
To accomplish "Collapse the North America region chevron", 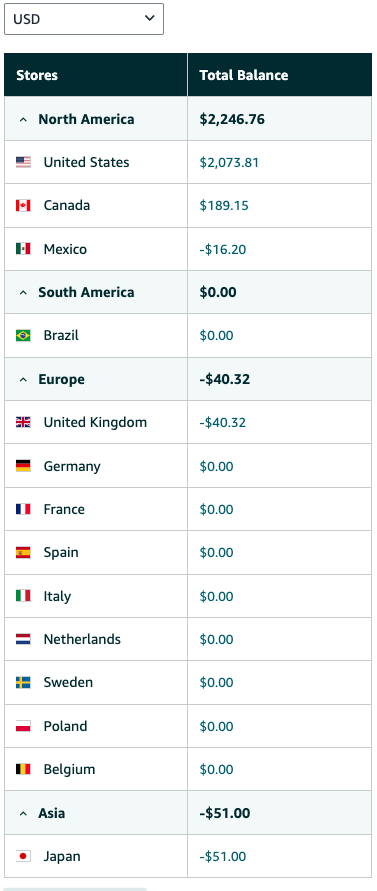I will point(23,120).
